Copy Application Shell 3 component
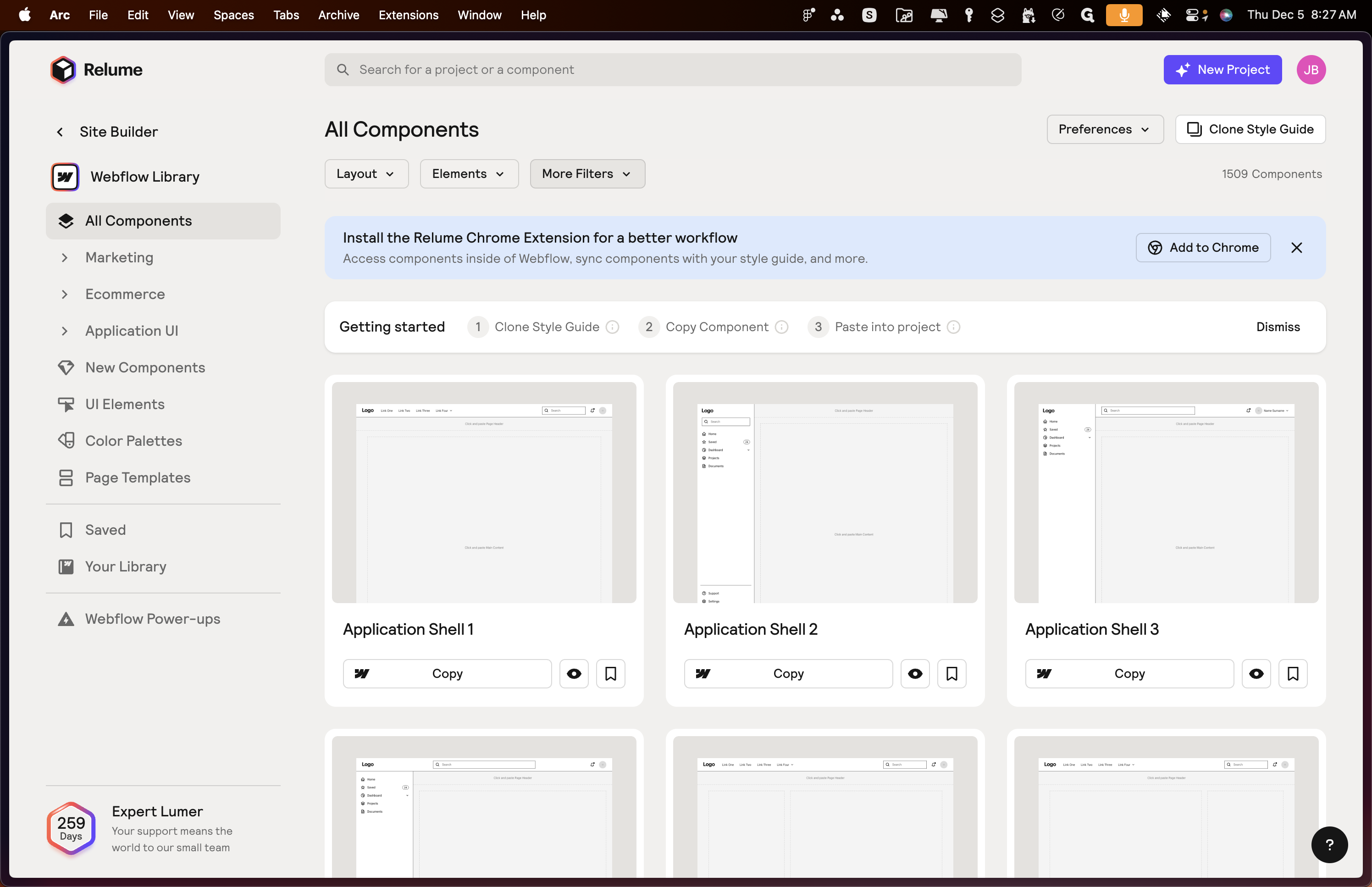Viewport: 1372px width, 887px height. (x=1129, y=673)
